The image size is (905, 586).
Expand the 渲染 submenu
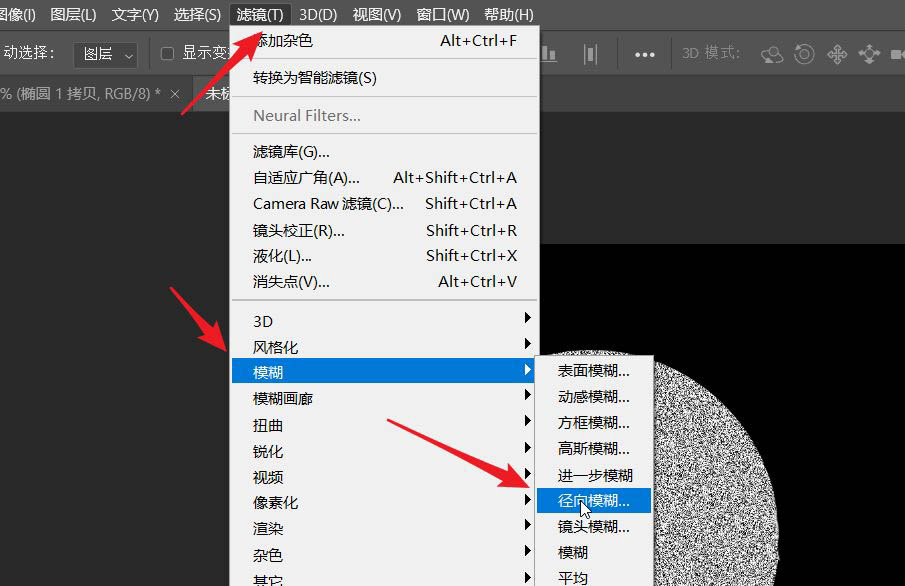coord(384,528)
